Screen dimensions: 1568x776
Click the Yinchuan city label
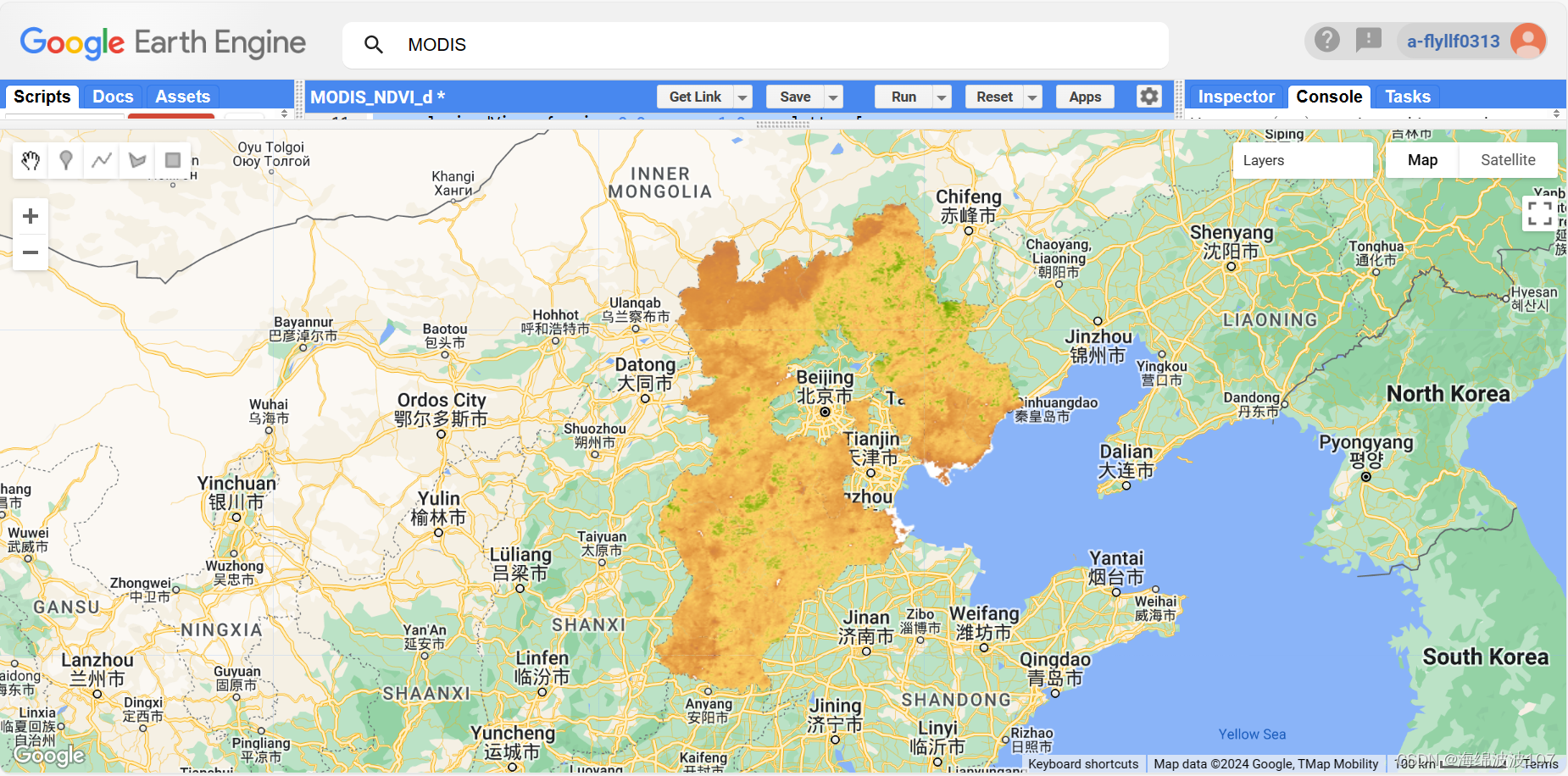point(237,492)
